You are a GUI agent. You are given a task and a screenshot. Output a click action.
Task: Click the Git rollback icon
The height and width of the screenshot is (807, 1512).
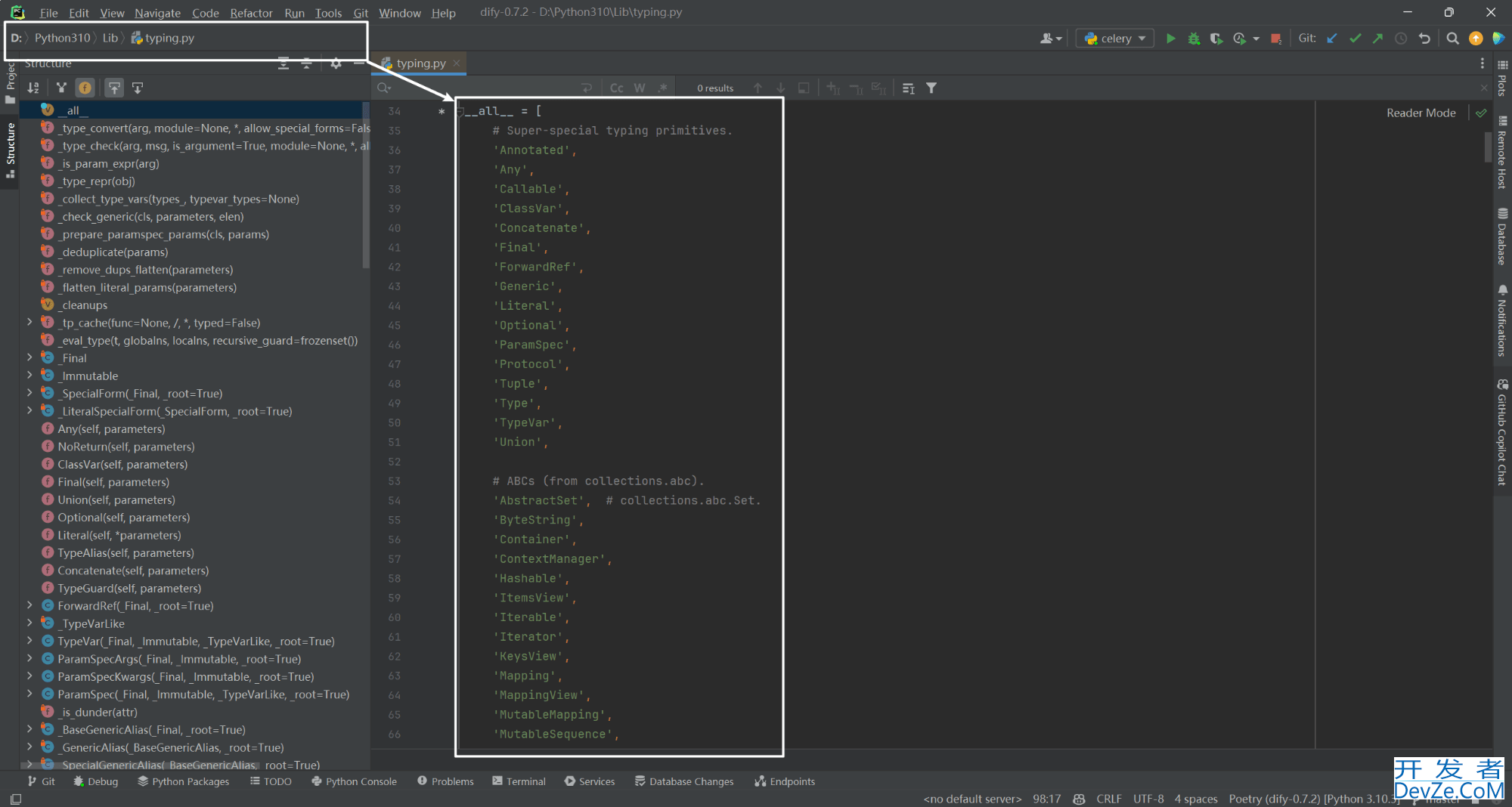point(1424,39)
